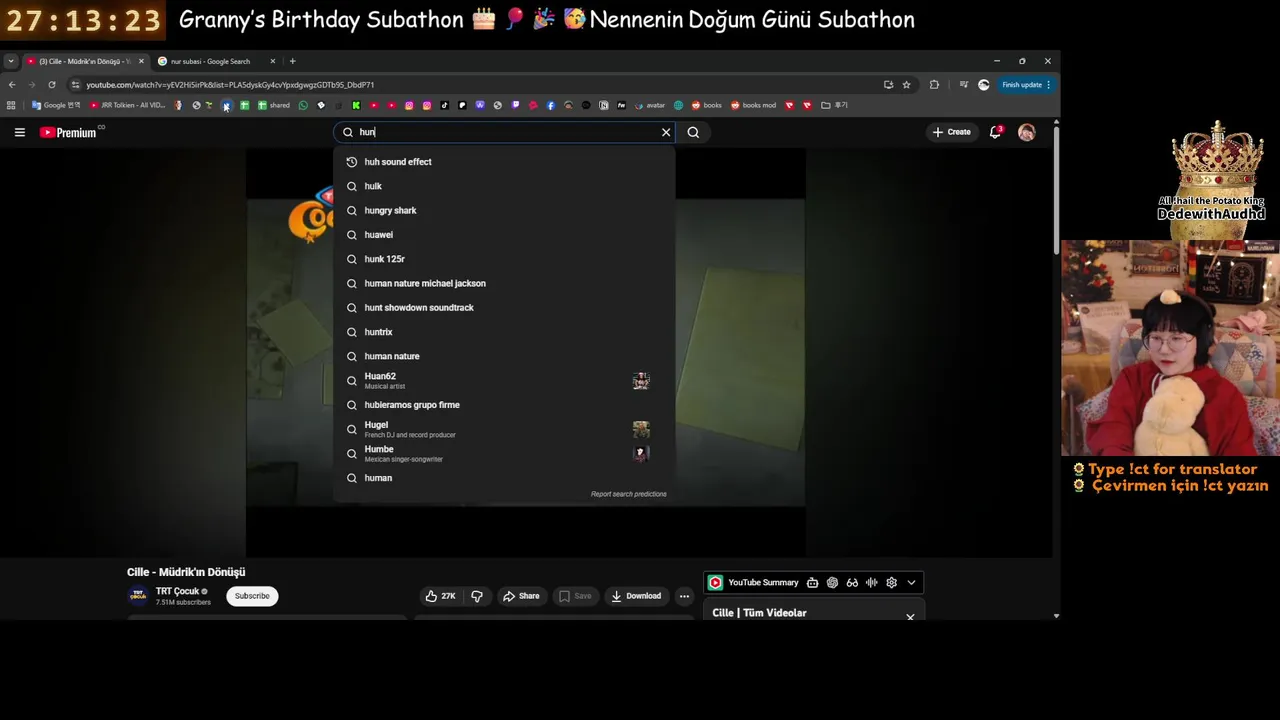Go back in browser history

pos(12,85)
